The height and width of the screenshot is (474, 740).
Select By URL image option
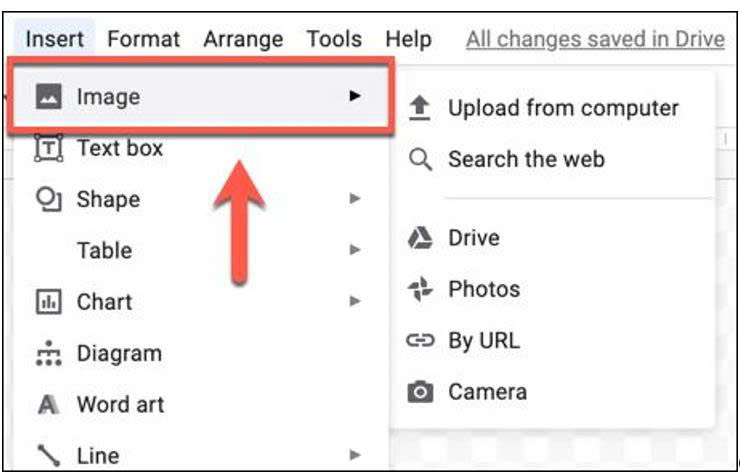pyautogui.click(x=484, y=340)
